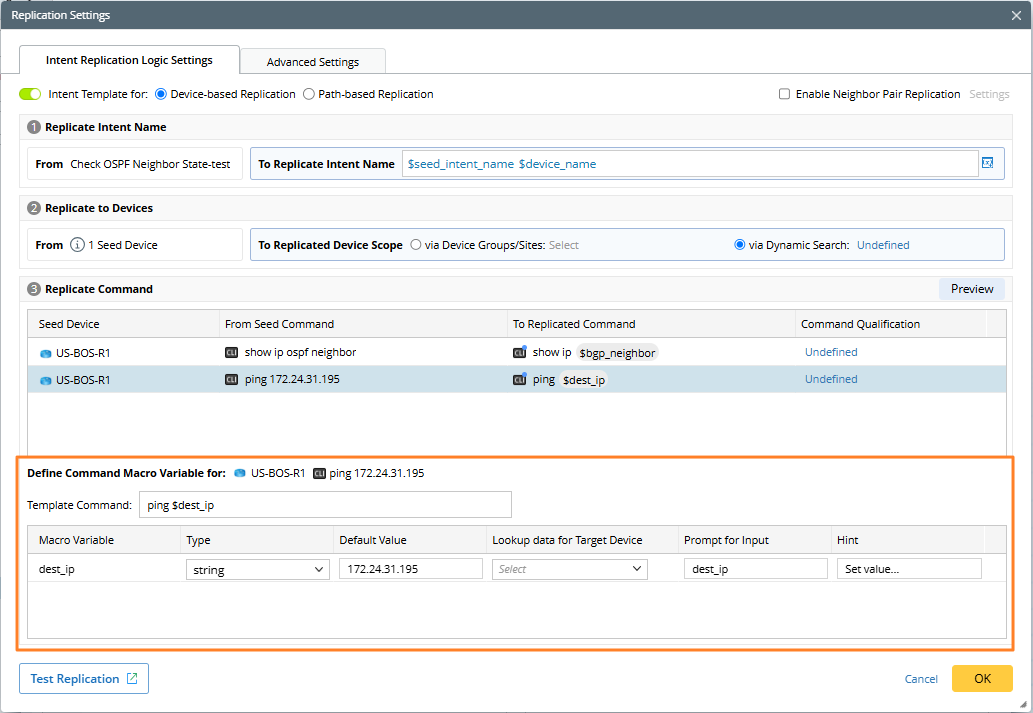Screen dimensions: 1033x713
Task: Switch to the Advanced Settings tab
Action: (312, 62)
